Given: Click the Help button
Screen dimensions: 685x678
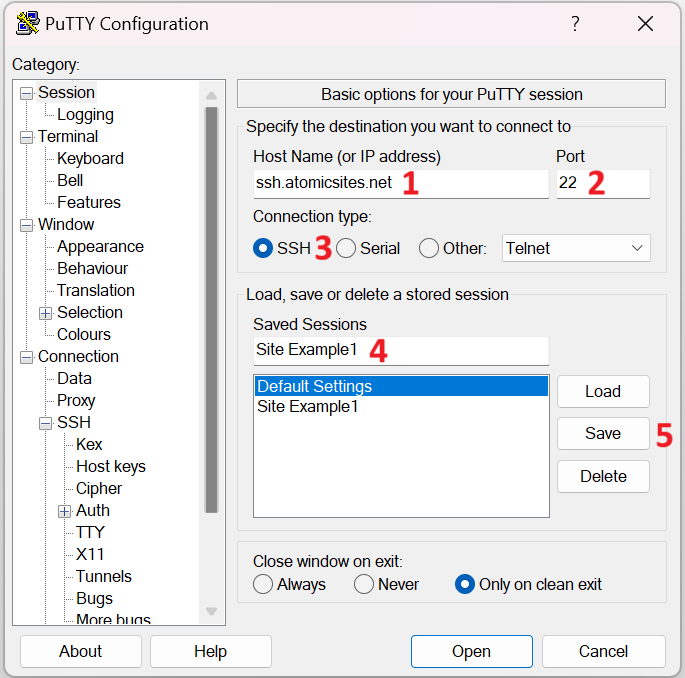Looking at the screenshot, I should (x=211, y=651).
